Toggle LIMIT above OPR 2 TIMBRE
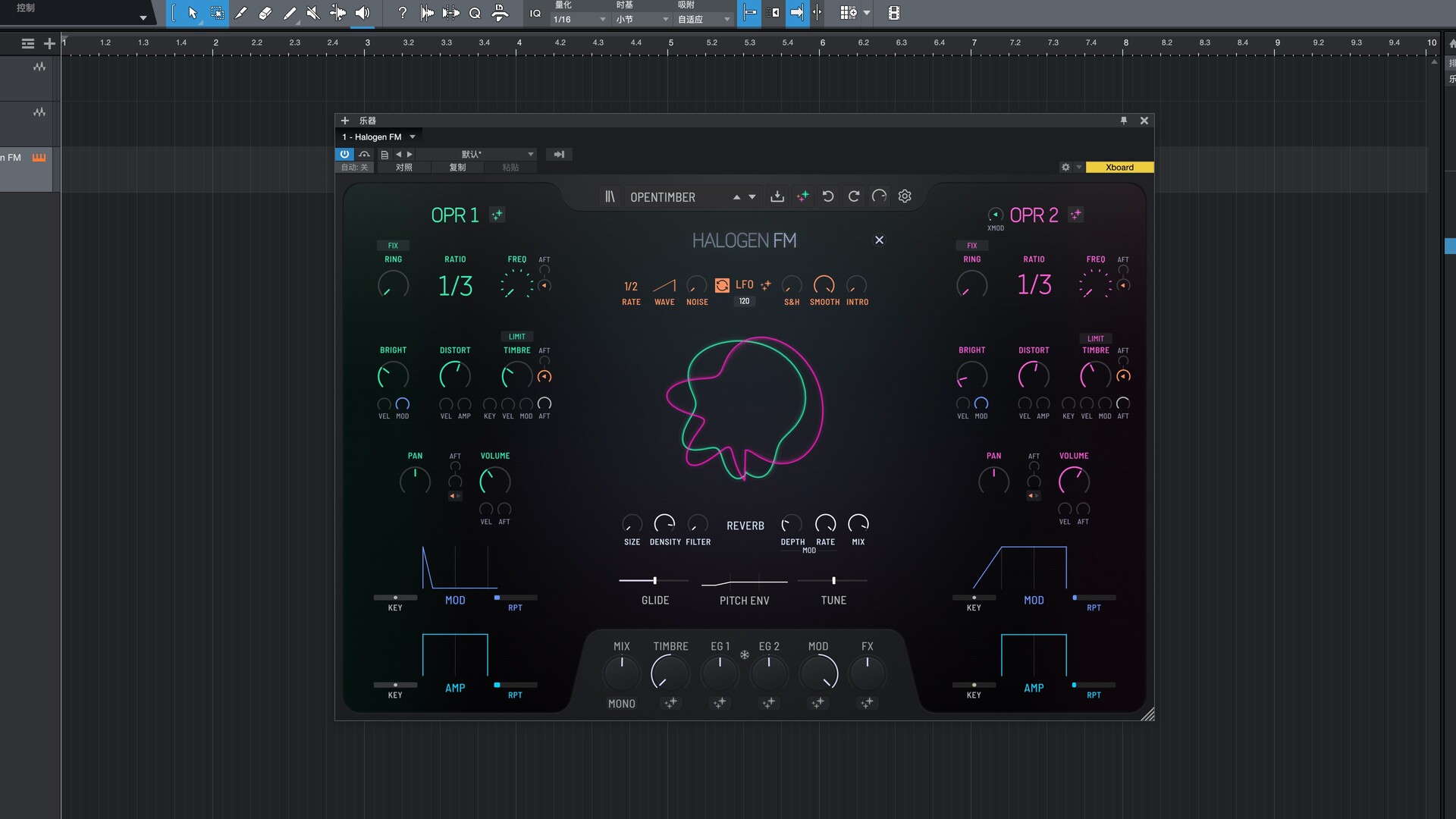1456x819 pixels. (x=1096, y=339)
